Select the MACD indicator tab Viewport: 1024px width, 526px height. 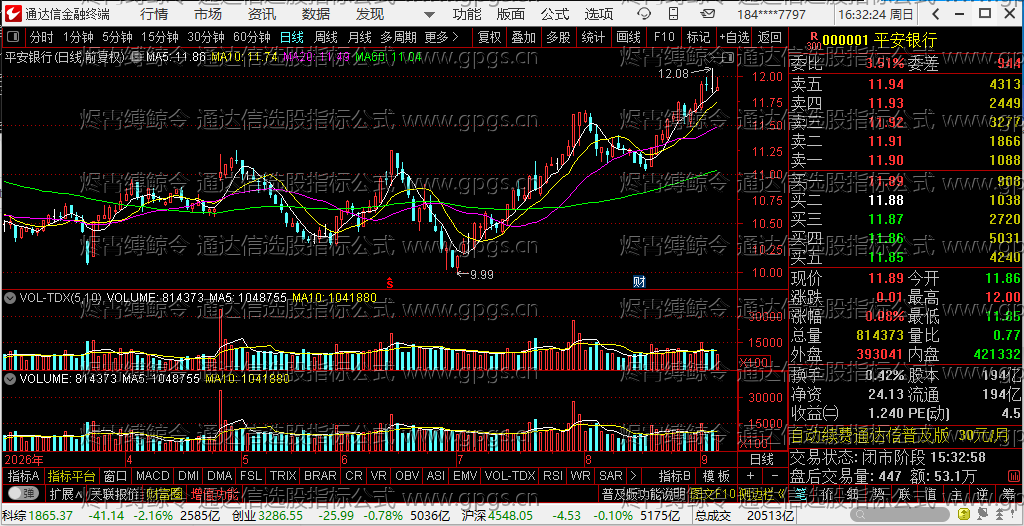(x=152, y=476)
